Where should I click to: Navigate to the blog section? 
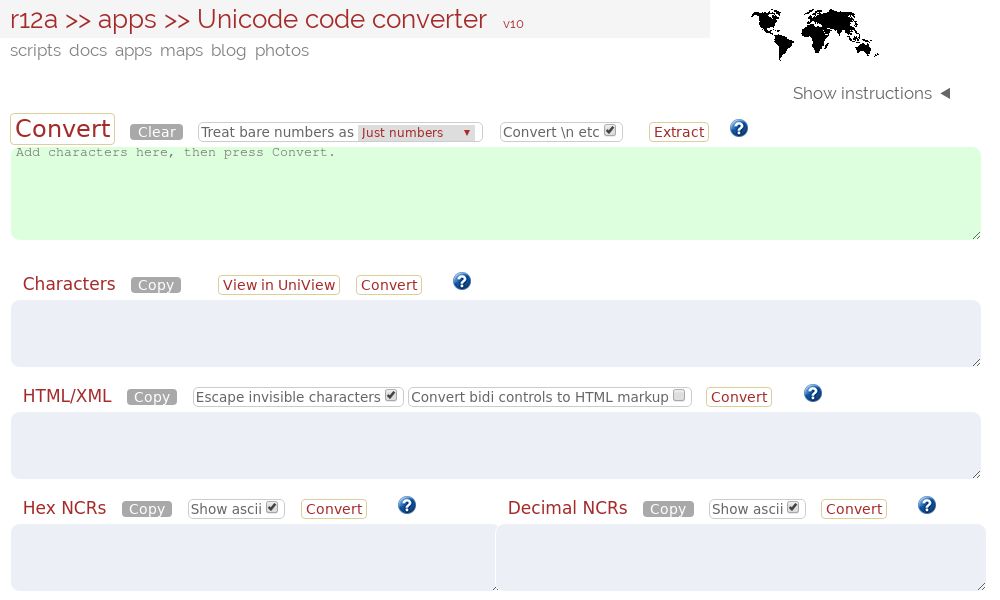pos(229,50)
